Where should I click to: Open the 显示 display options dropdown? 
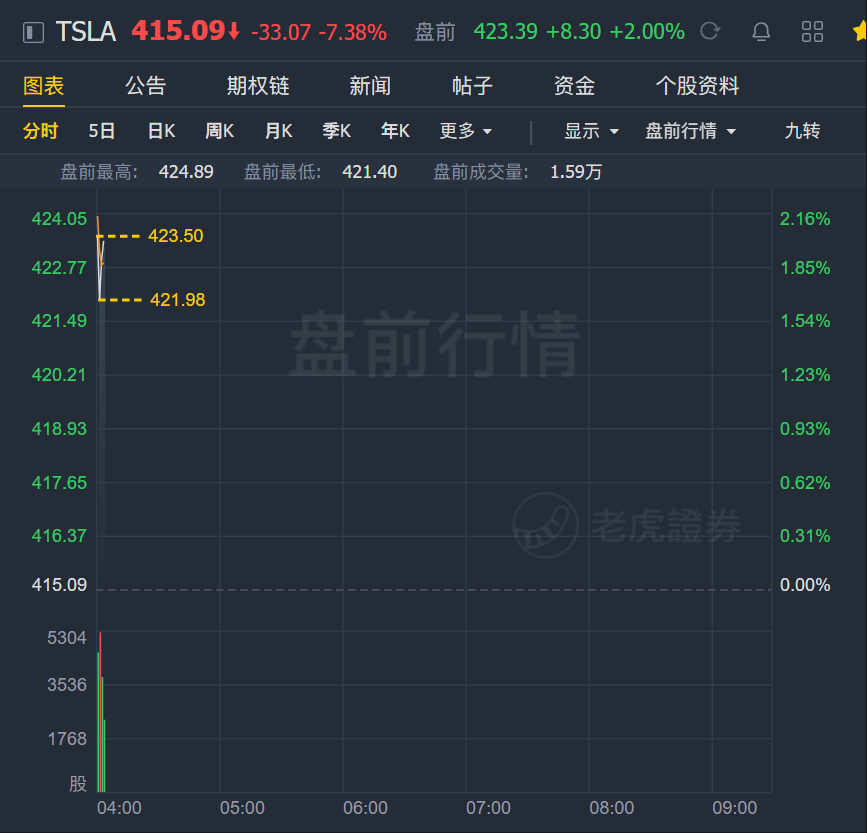(x=591, y=131)
